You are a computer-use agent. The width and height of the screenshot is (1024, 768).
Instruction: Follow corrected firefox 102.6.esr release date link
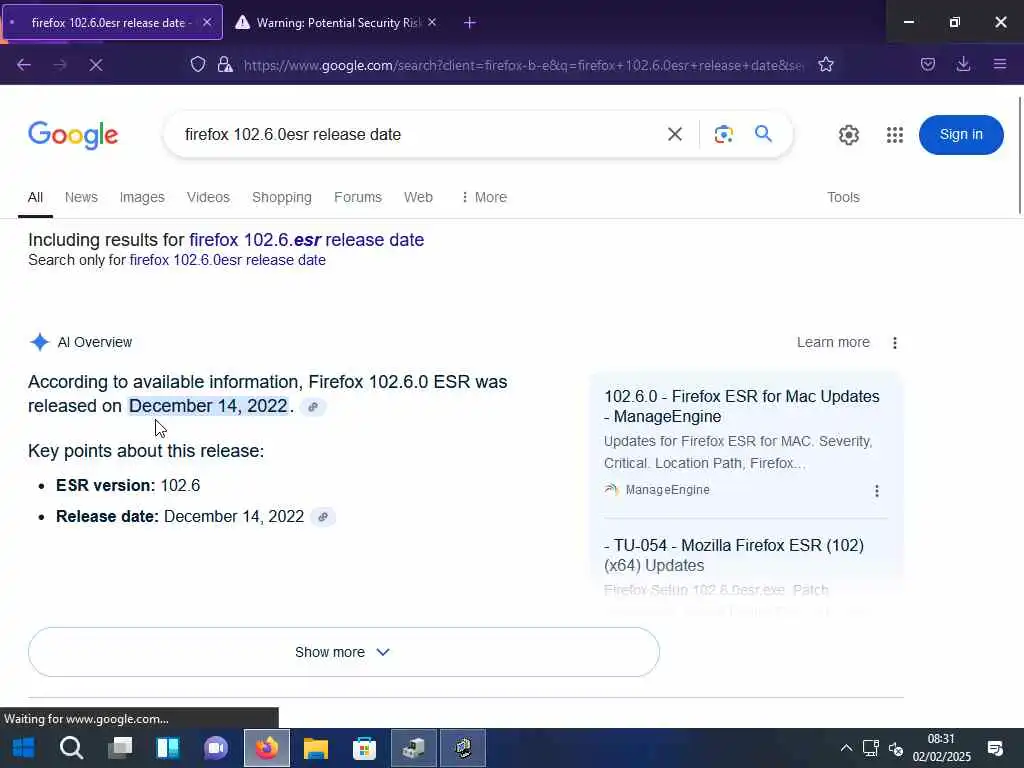306,240
